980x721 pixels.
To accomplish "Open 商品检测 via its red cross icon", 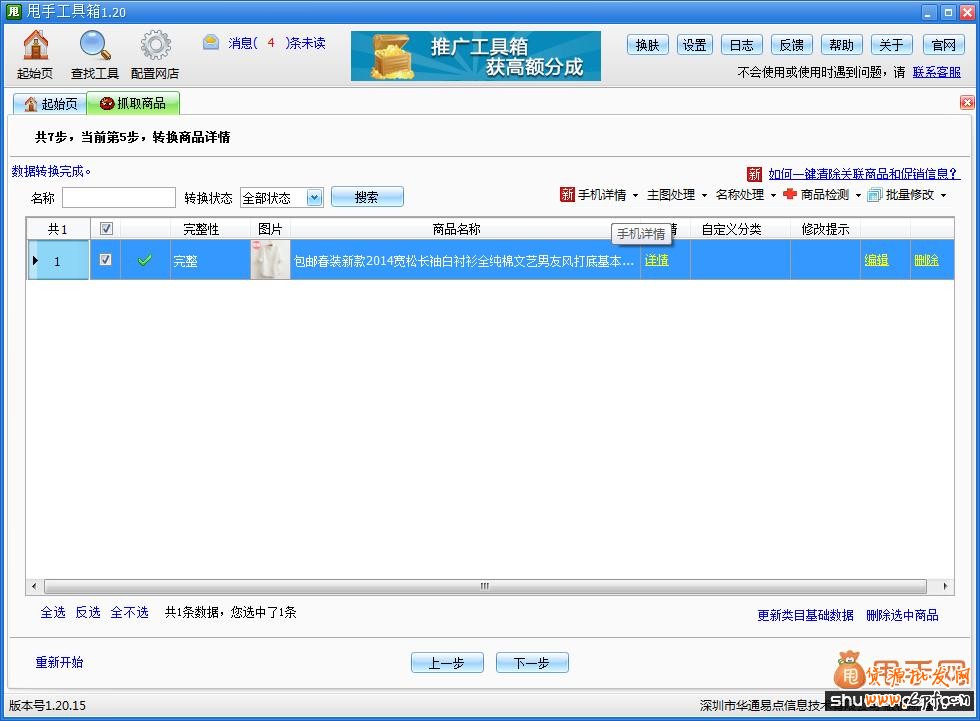I will 790,195.
